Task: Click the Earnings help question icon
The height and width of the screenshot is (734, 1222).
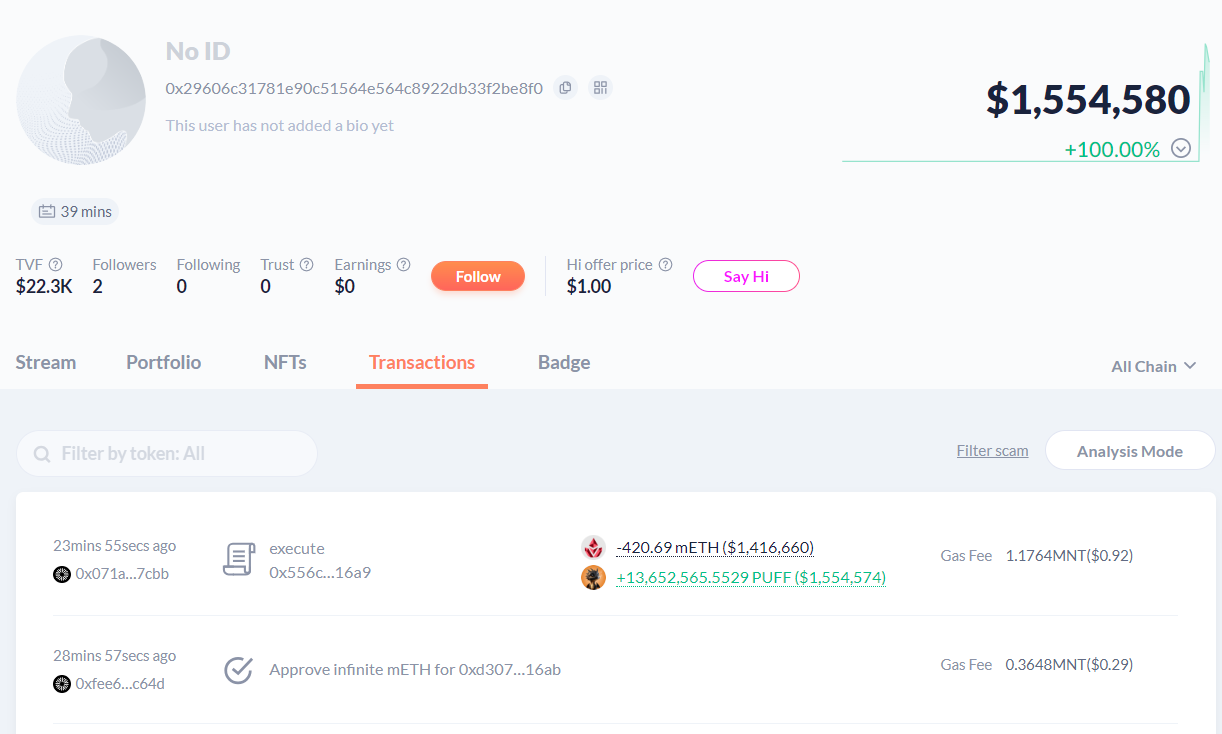Action: (403, 265)
